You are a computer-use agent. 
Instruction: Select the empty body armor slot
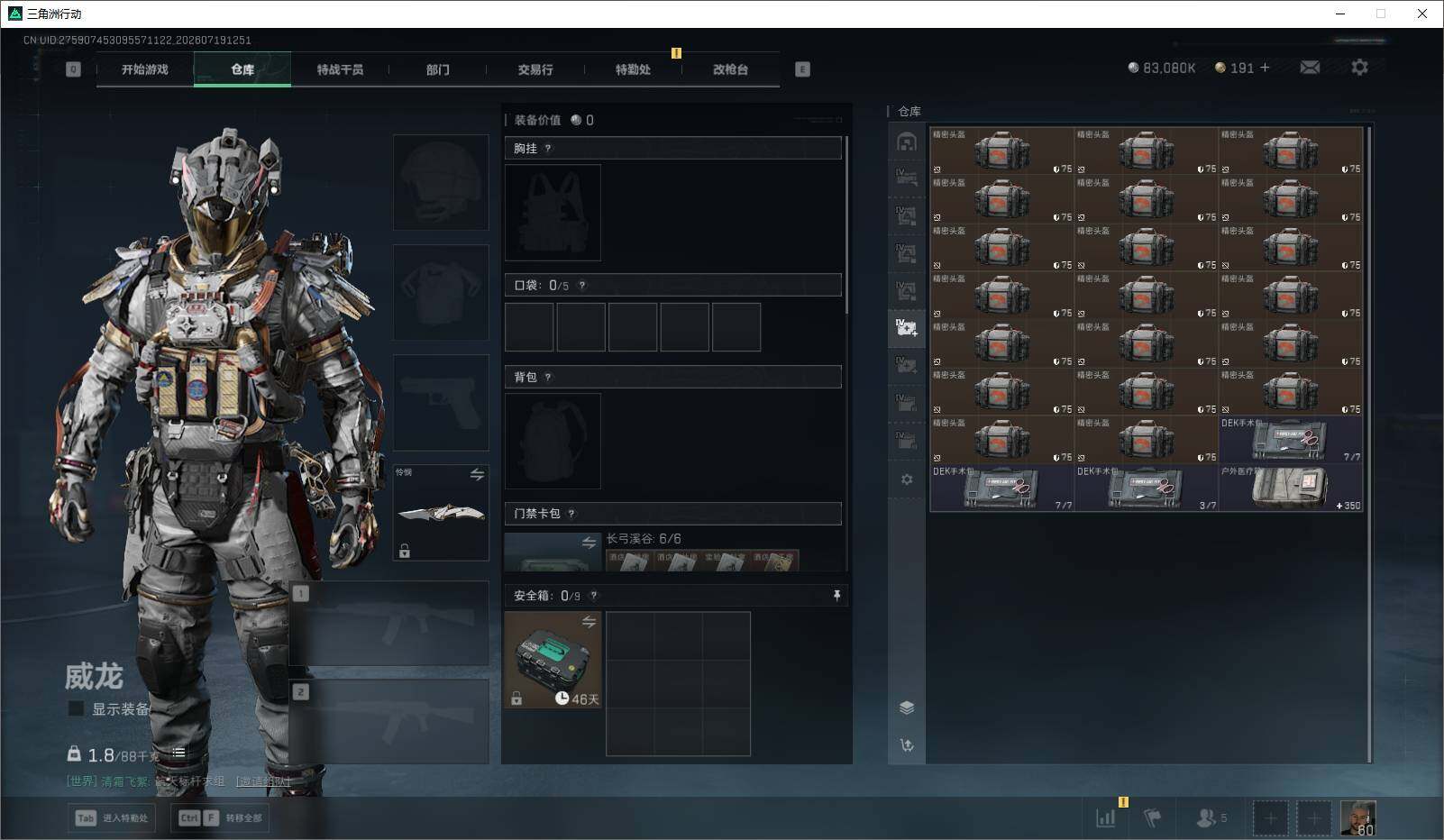[x=441, y=293]
